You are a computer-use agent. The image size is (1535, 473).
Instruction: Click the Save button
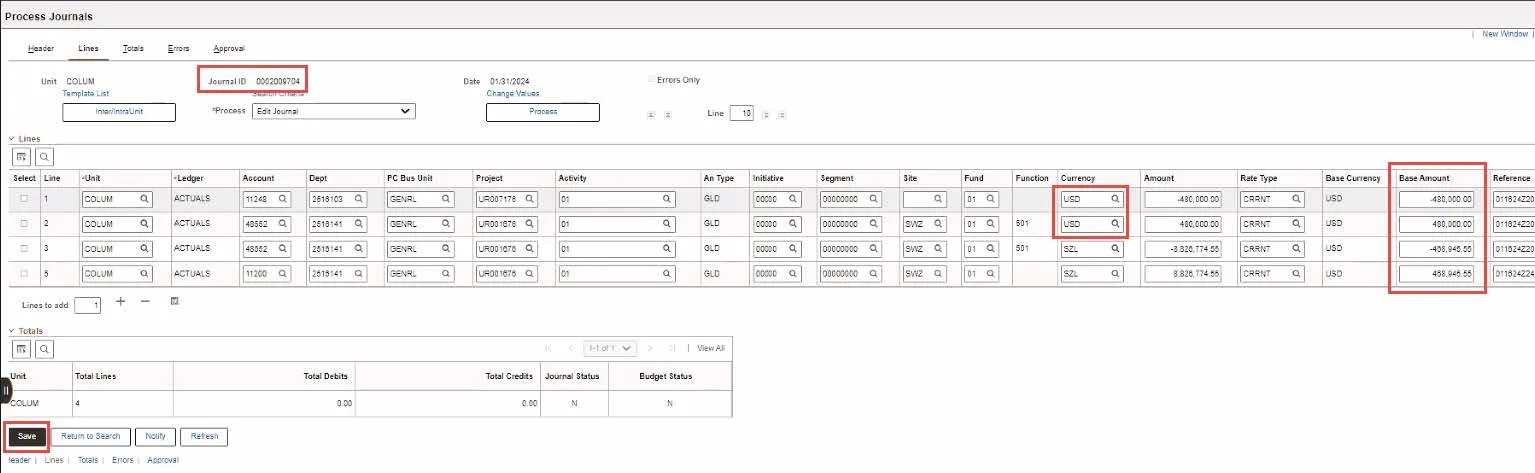click(27, 436)
